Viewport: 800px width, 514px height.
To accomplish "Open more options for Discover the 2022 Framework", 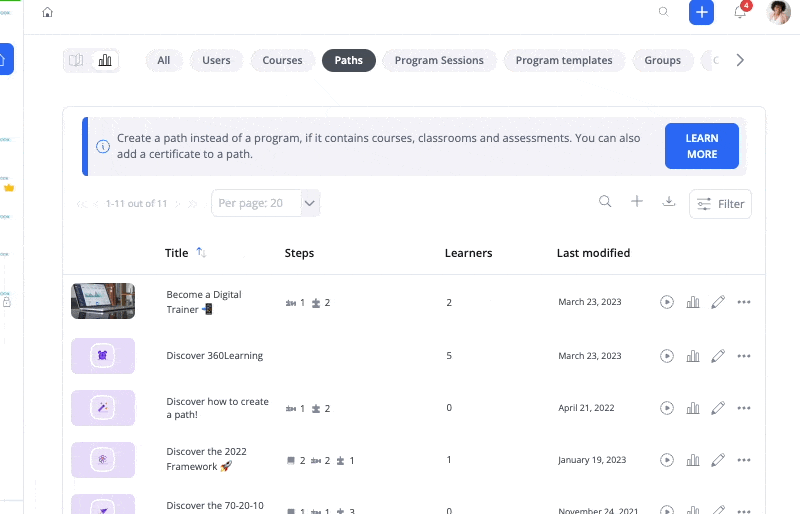I will click(x=744, y=460).
